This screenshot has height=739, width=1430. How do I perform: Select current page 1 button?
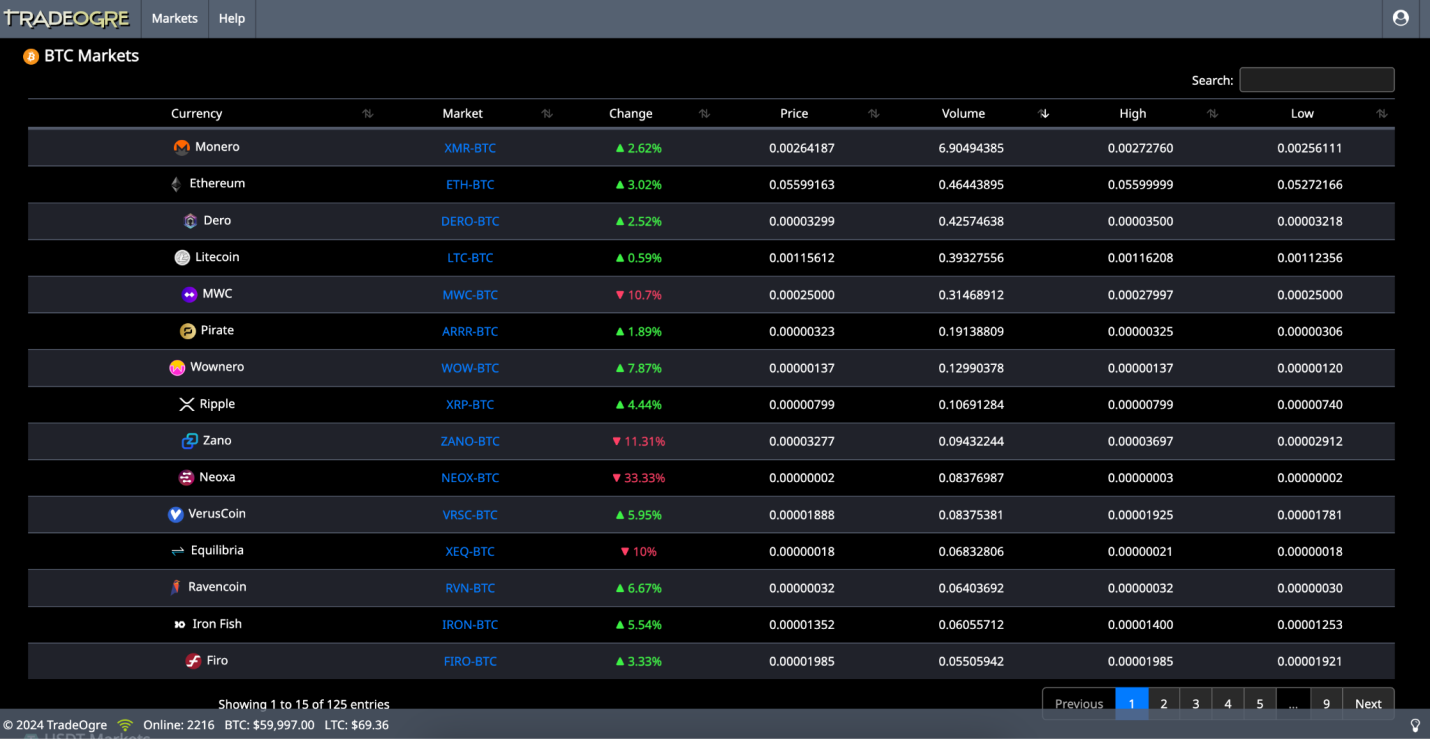click(1132, 704)
